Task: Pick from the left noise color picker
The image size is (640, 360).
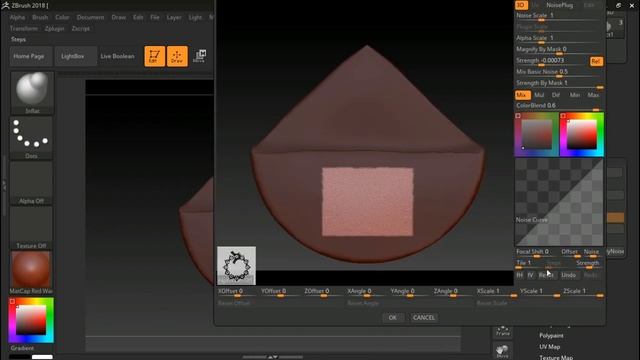Action: click(x=537, y=135)
